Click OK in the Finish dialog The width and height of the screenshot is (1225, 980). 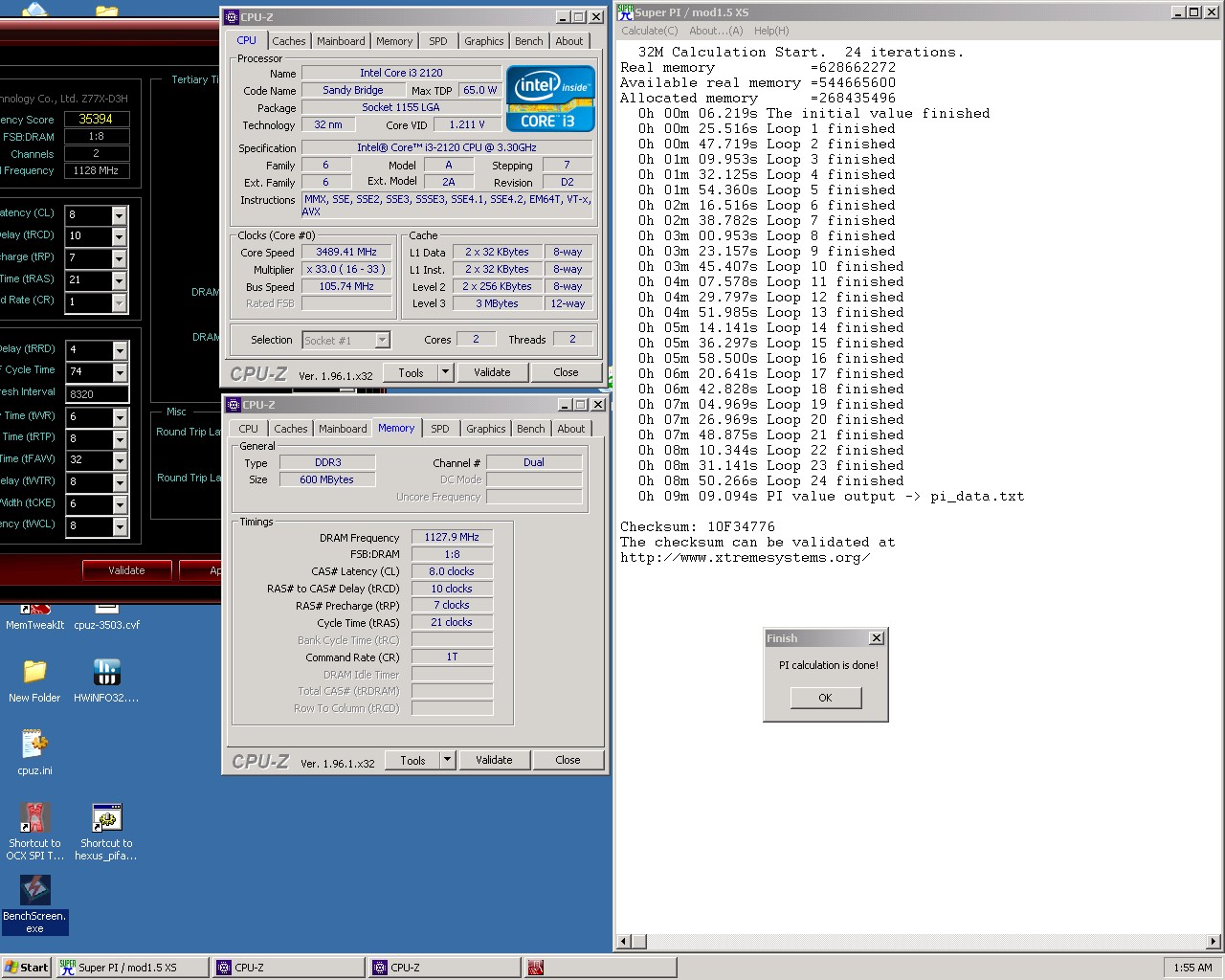pos(826,698)
